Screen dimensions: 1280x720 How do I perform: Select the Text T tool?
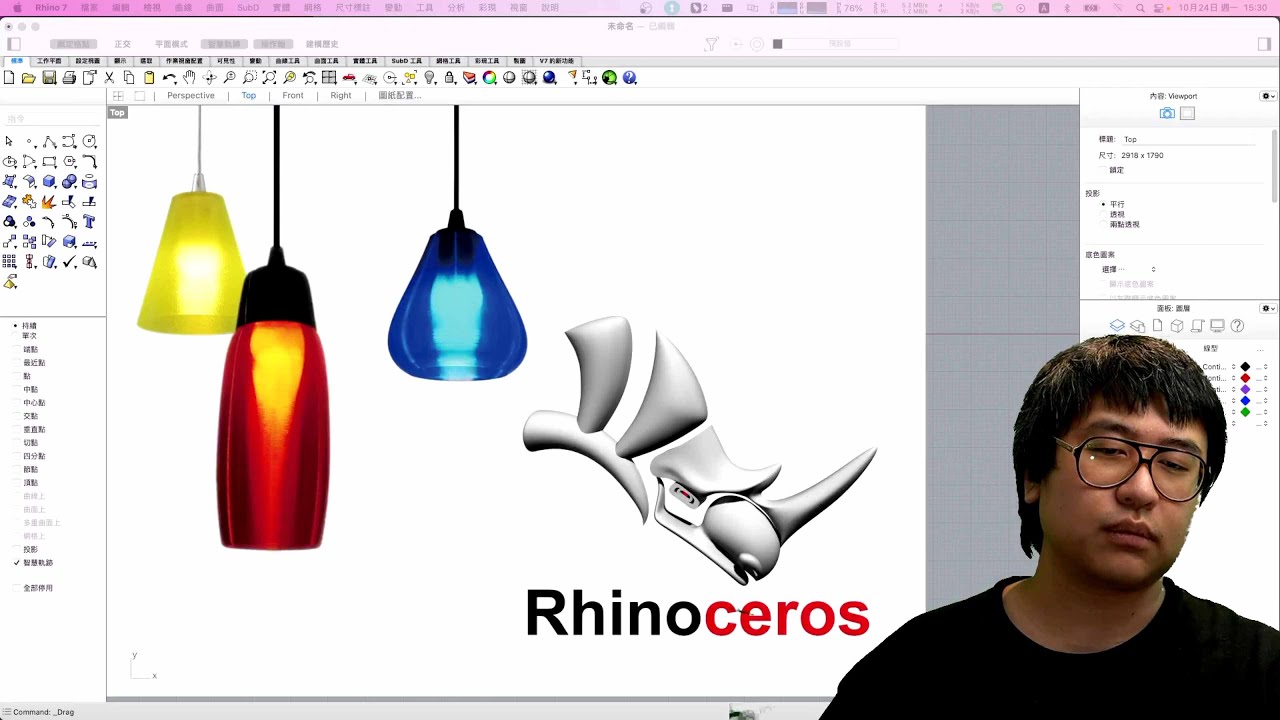tap(89, 222)
